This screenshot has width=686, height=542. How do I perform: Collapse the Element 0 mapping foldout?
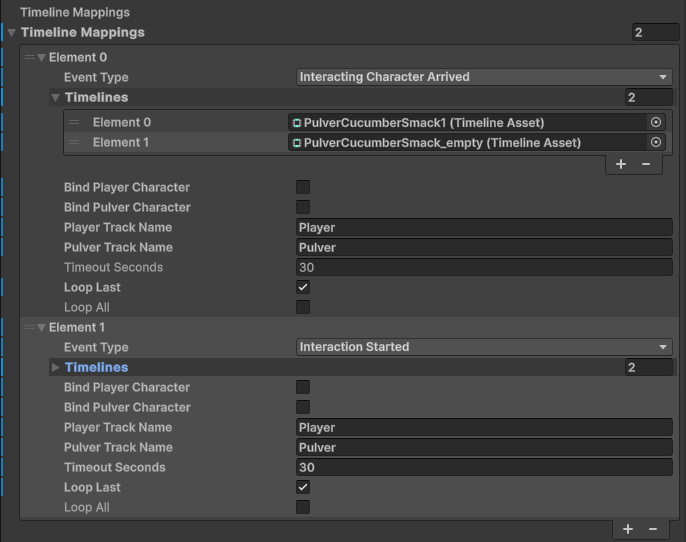(x=41, y=57)
